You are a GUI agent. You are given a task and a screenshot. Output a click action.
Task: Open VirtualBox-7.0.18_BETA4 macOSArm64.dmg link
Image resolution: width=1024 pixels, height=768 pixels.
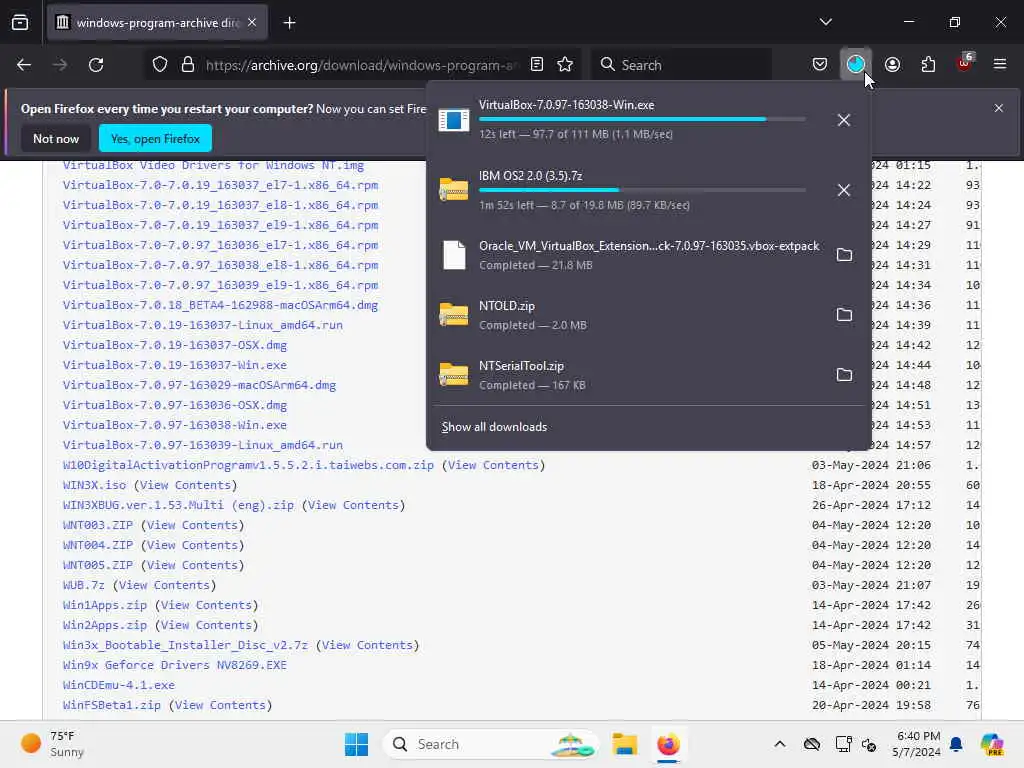[x=220, y=305]
